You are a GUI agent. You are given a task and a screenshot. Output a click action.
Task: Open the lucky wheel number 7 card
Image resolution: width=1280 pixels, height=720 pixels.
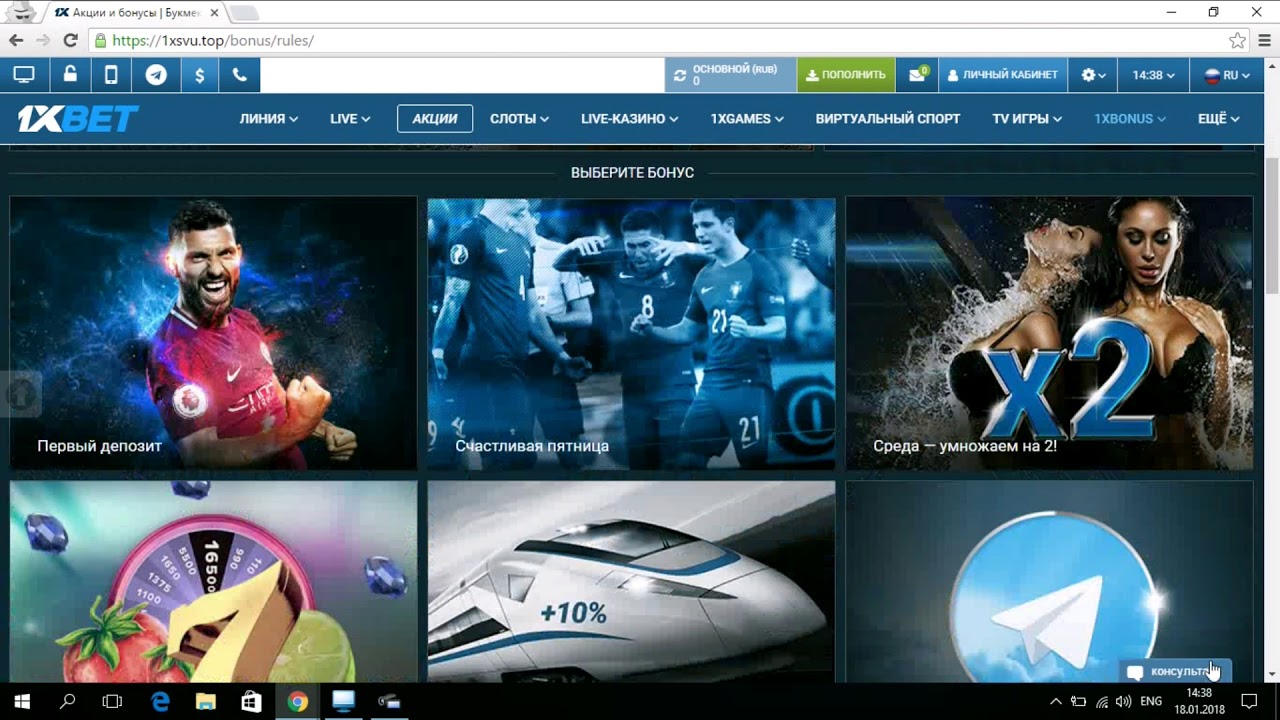(213, 582)
